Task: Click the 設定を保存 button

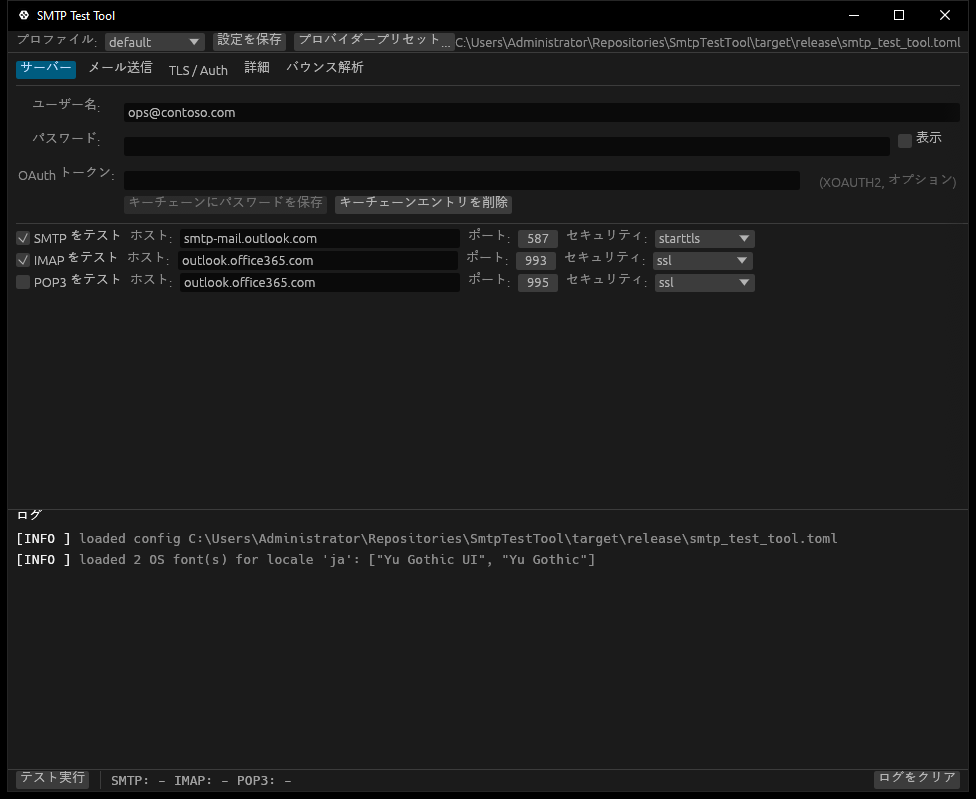Action: coord(249,40)
